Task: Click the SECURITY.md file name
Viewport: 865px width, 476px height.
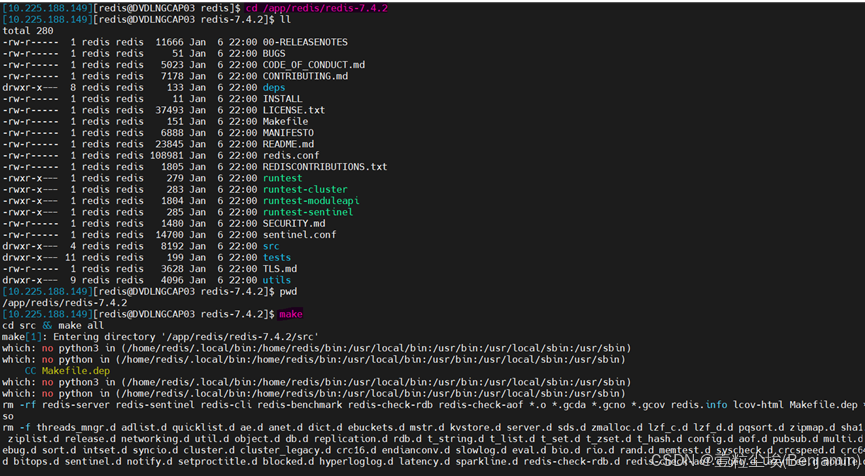Action: pos(293,223)
